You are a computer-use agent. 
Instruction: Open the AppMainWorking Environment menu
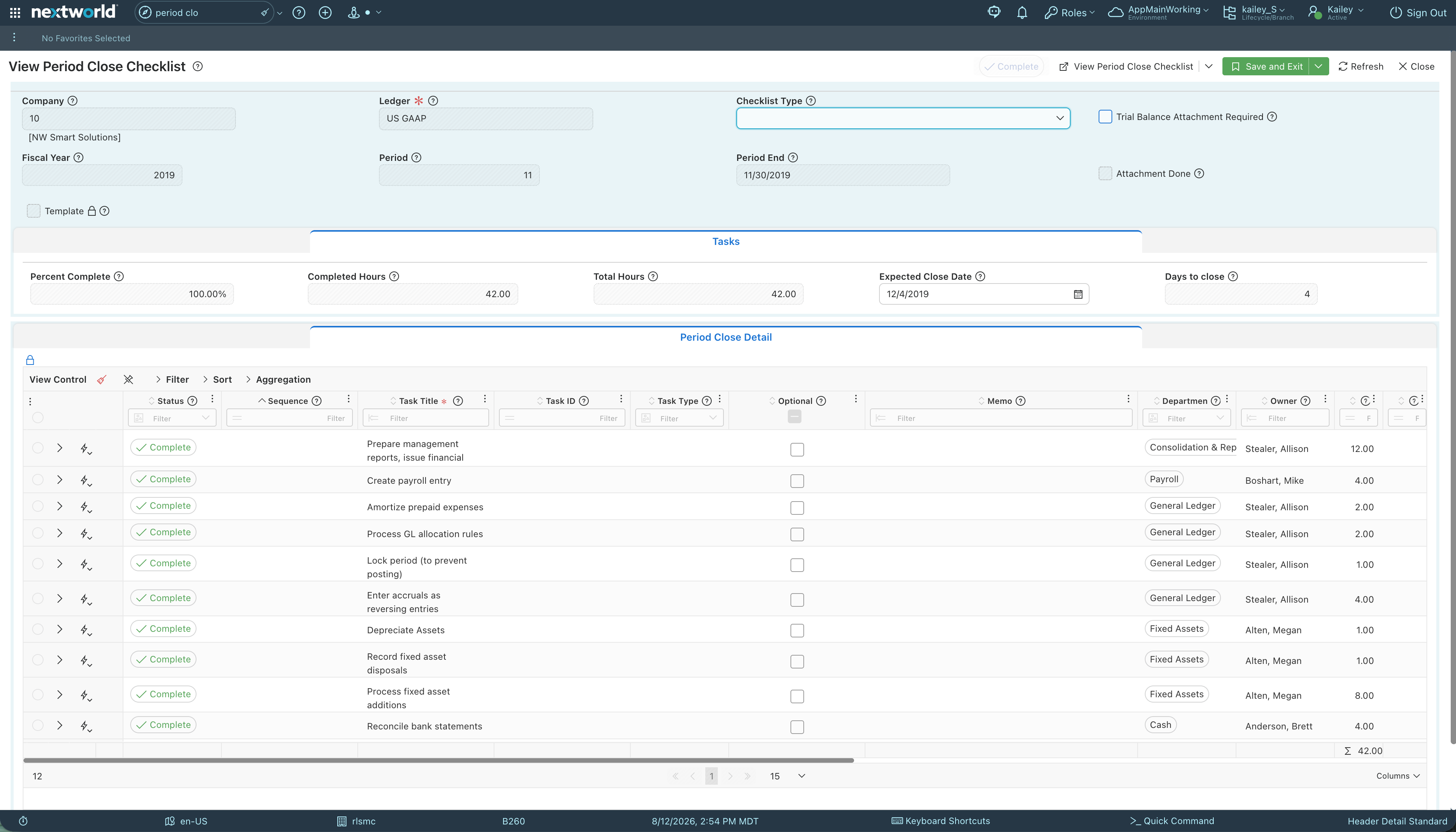pyautogui.click(x=1158, y=12)
